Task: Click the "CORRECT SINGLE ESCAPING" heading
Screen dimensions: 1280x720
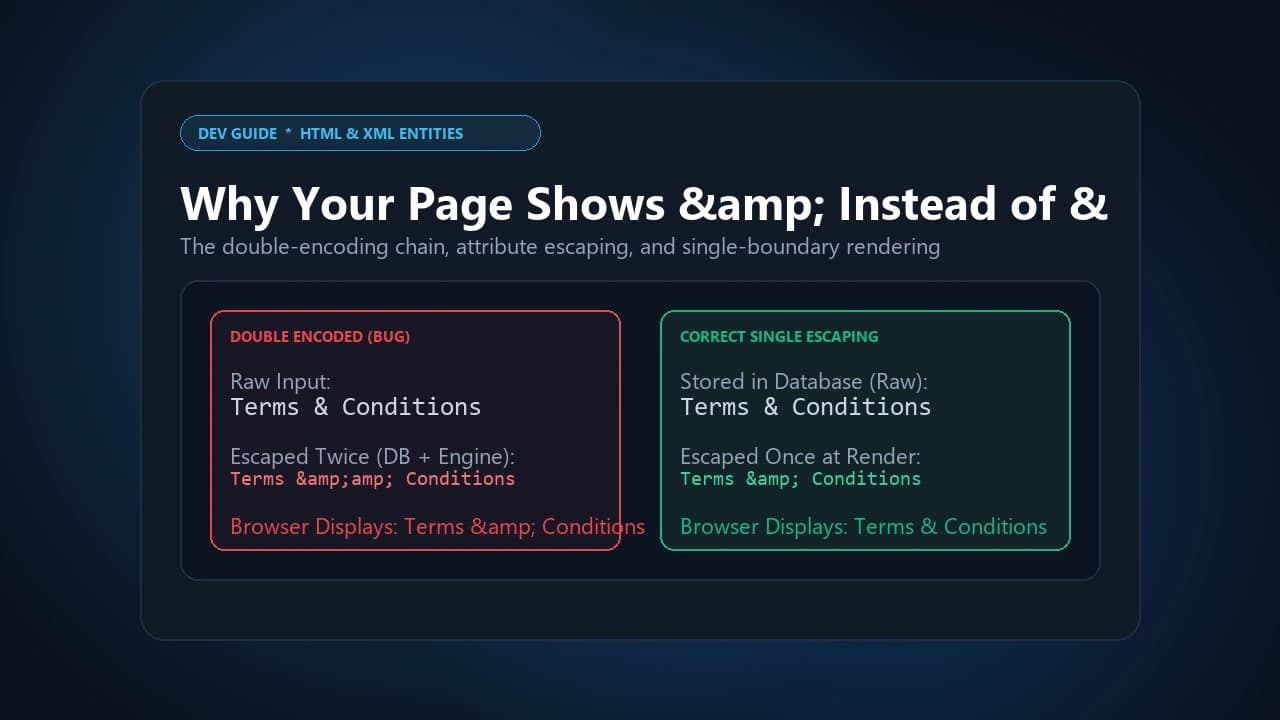Action: 779,337
